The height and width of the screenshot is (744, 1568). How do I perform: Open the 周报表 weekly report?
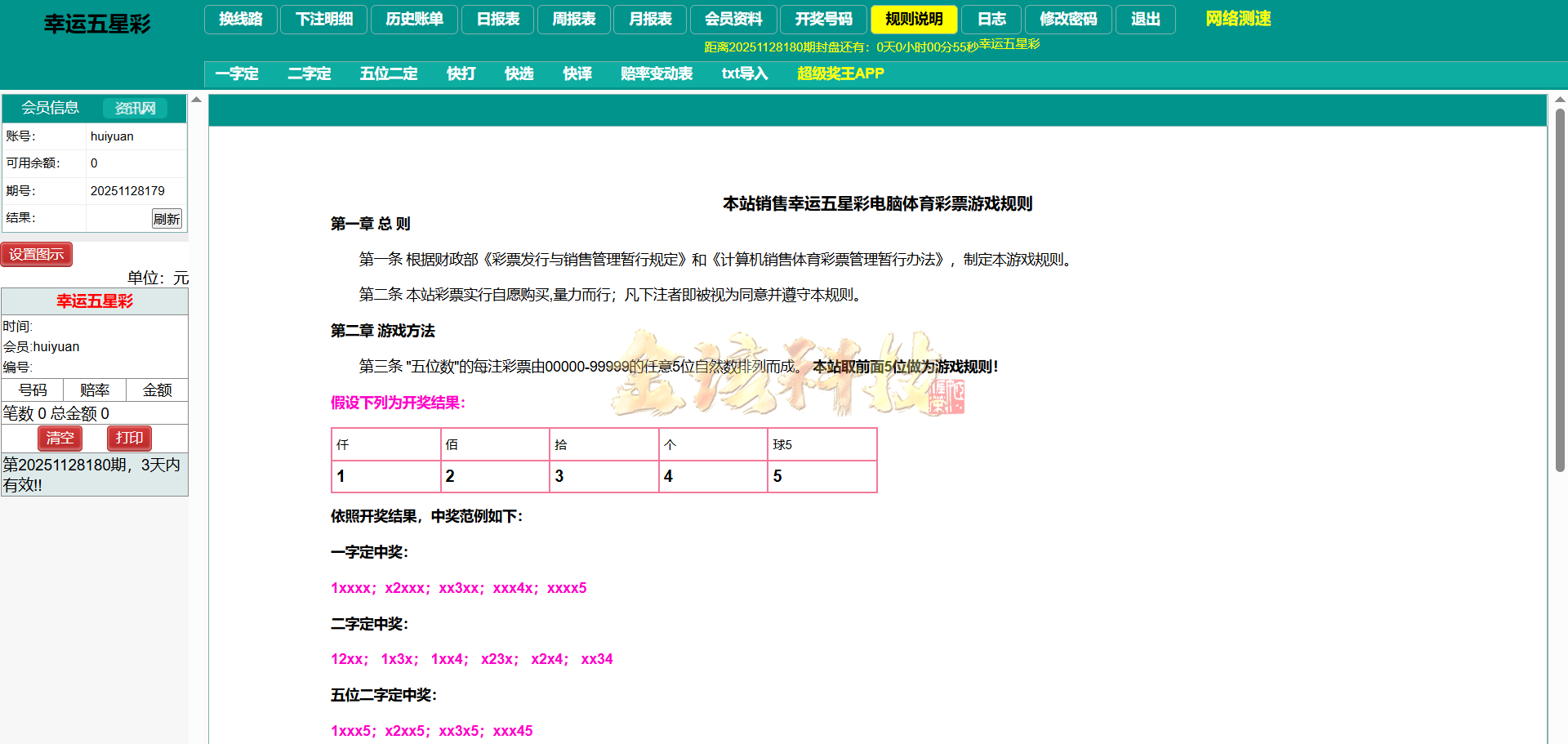[x=573, y=19]
